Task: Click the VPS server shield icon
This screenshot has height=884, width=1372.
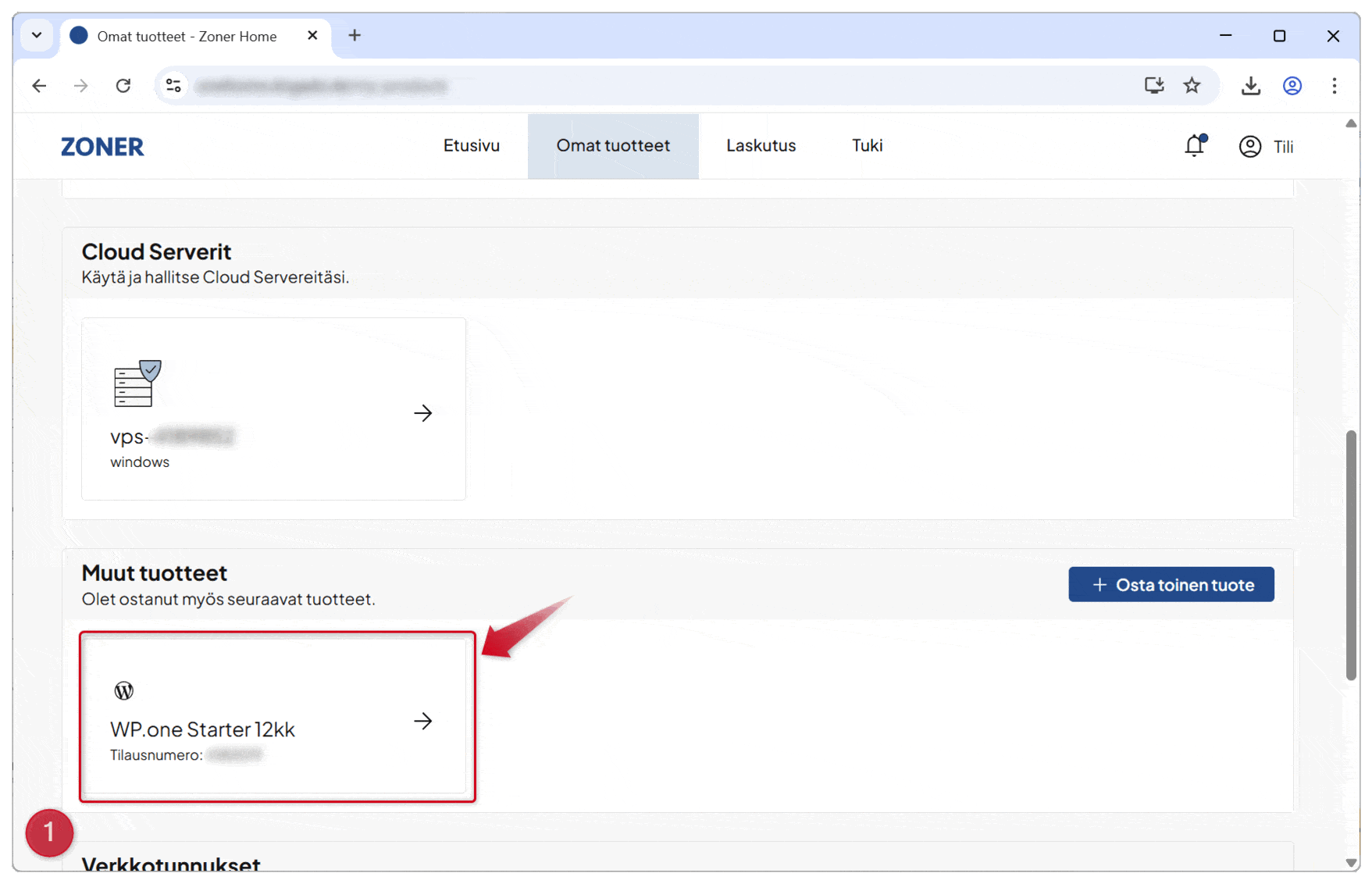Action: click(137, 383)
